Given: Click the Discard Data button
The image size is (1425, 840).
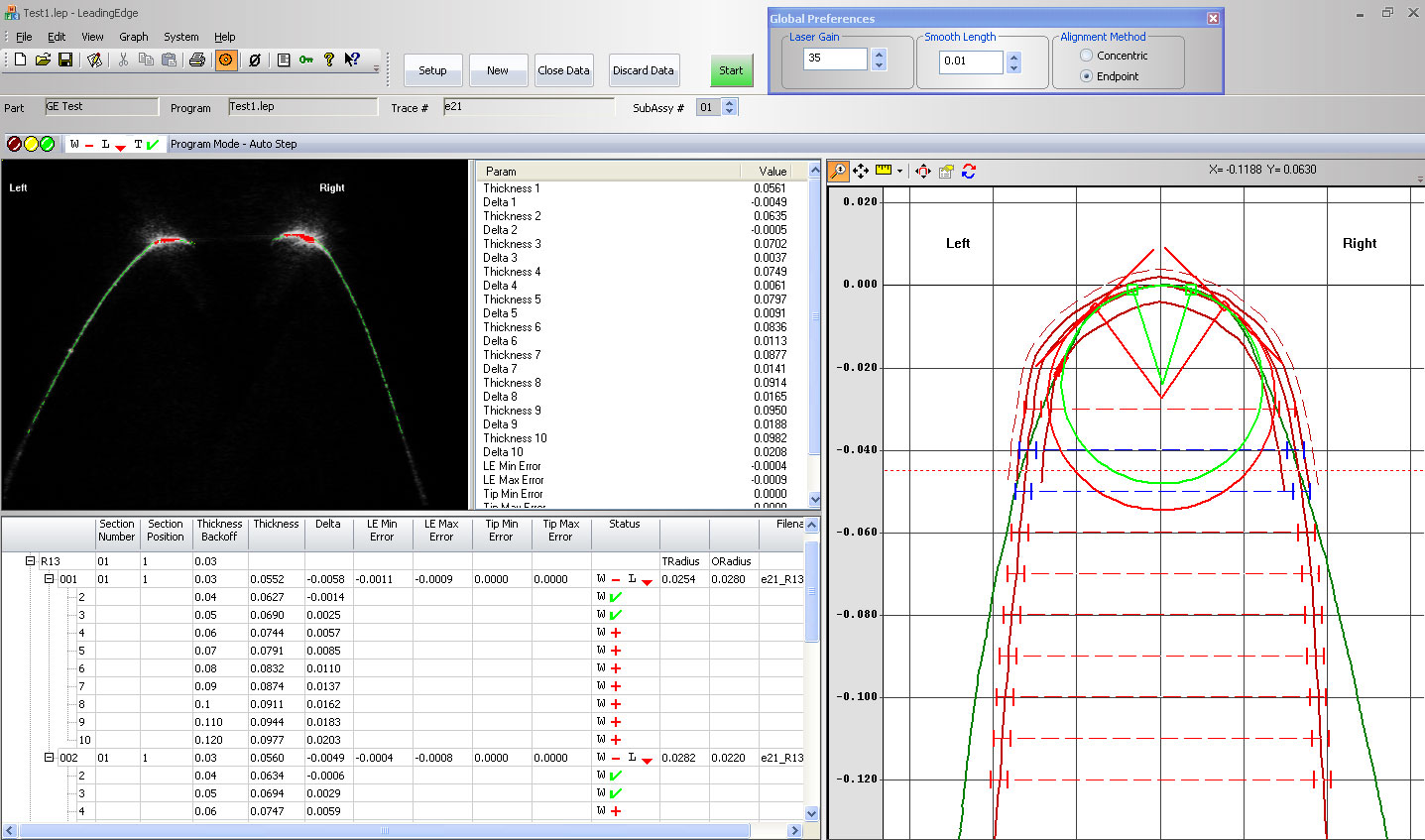Looking at the screenshot, I should click(x=643, y=70).
